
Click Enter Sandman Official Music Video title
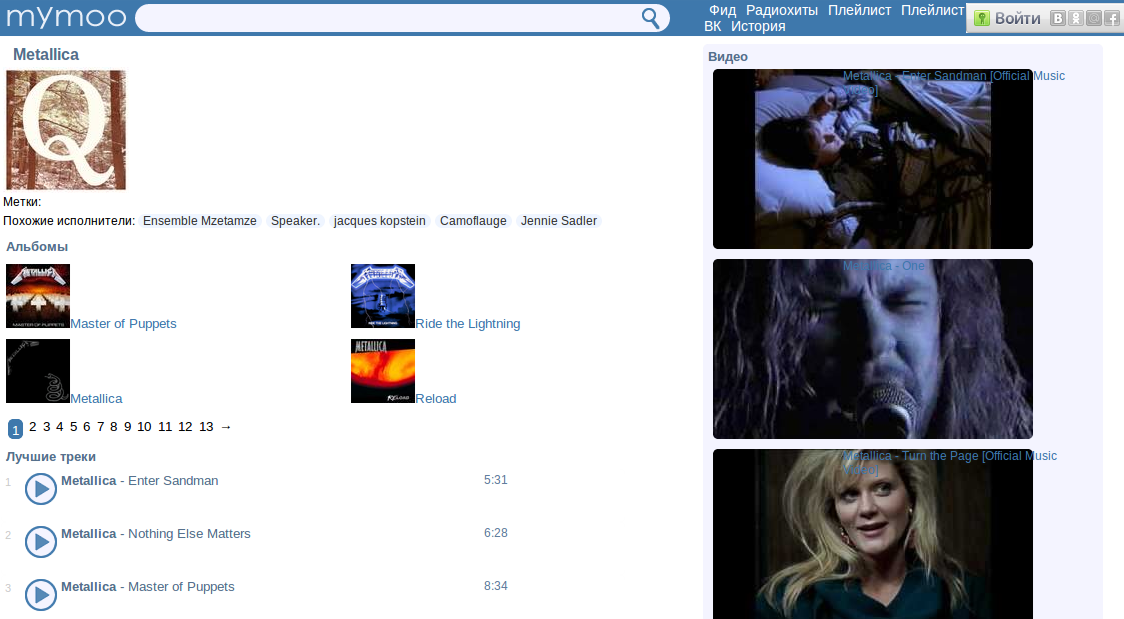point(953,83)
